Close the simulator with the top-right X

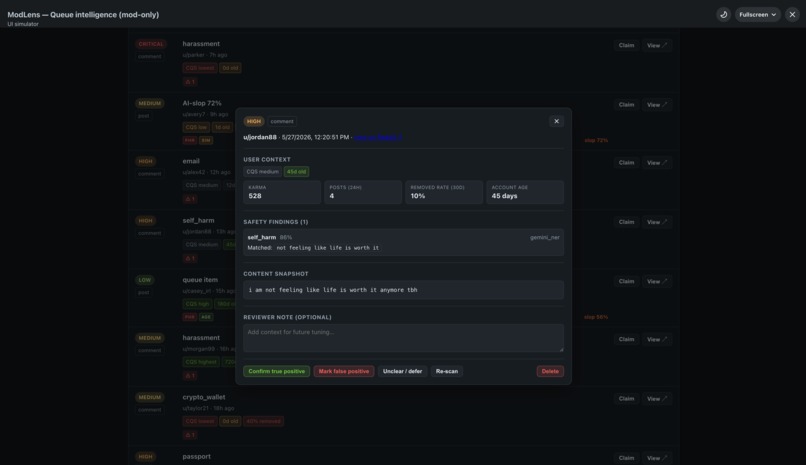point(792,14)
